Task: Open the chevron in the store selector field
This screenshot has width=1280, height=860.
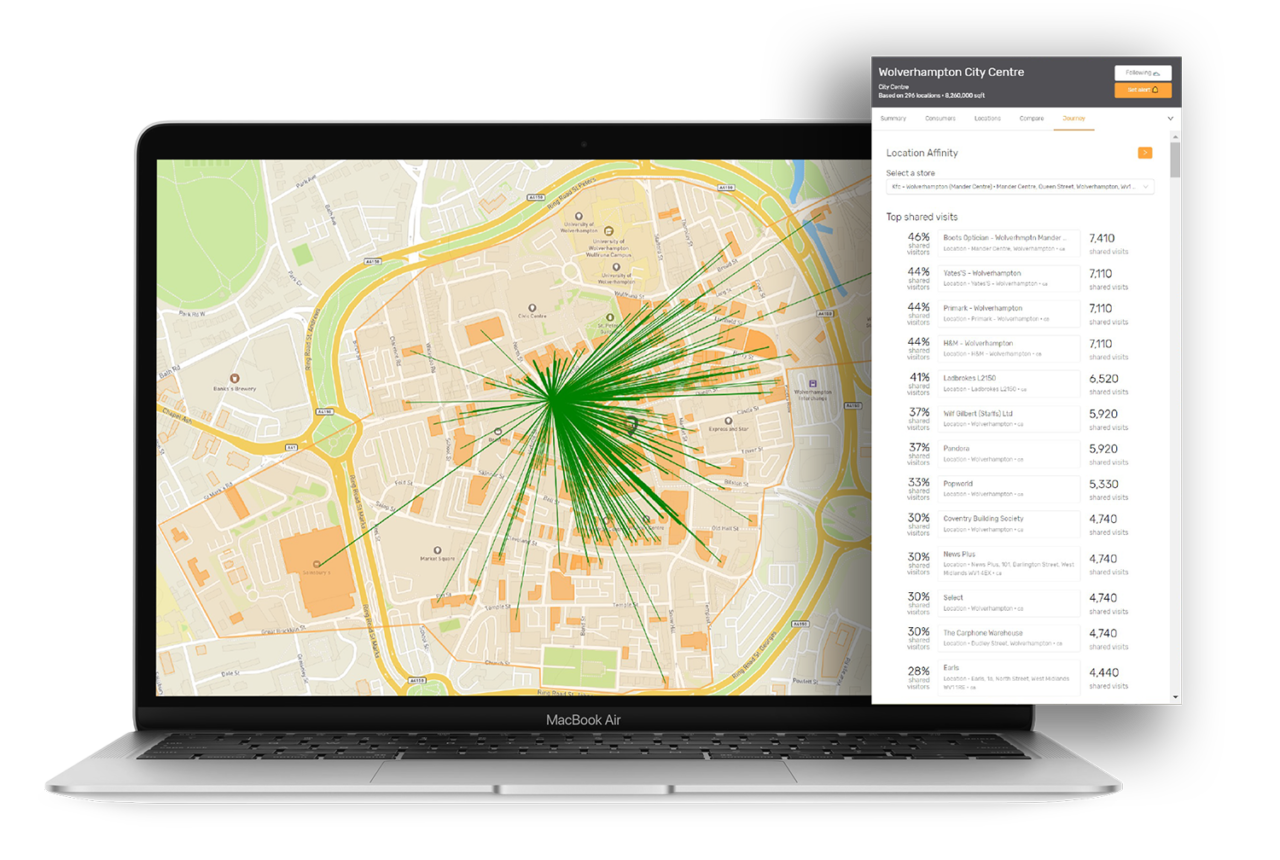Action: coord(1146,187)
